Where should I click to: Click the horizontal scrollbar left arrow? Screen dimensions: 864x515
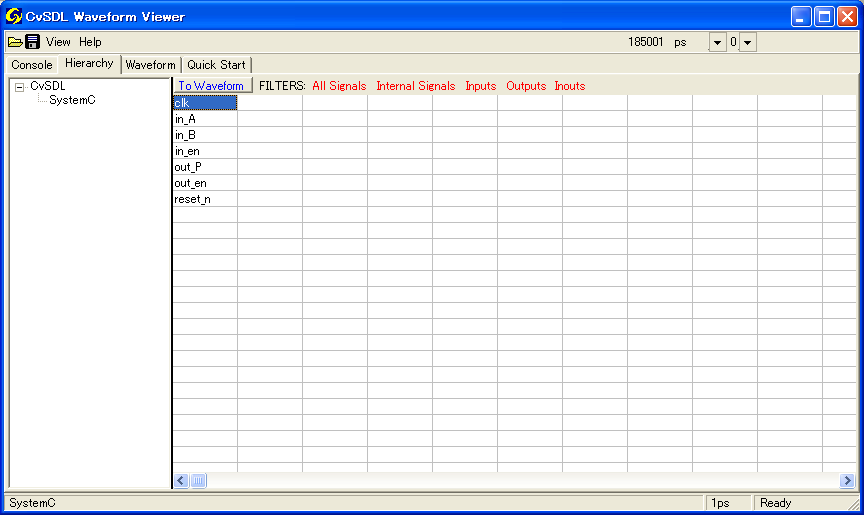[181, 481]
